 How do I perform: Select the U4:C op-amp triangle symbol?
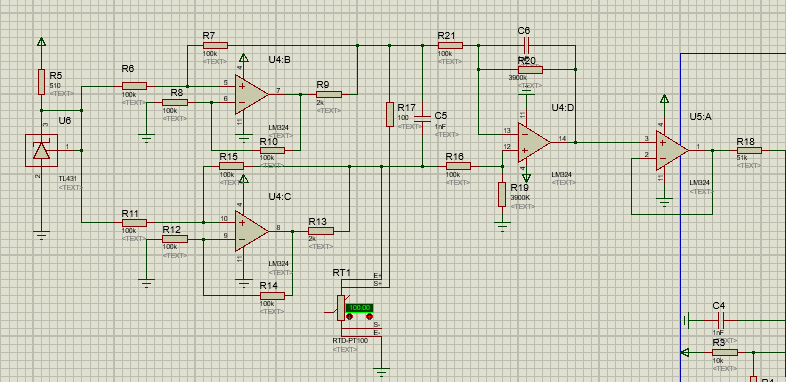252,231
